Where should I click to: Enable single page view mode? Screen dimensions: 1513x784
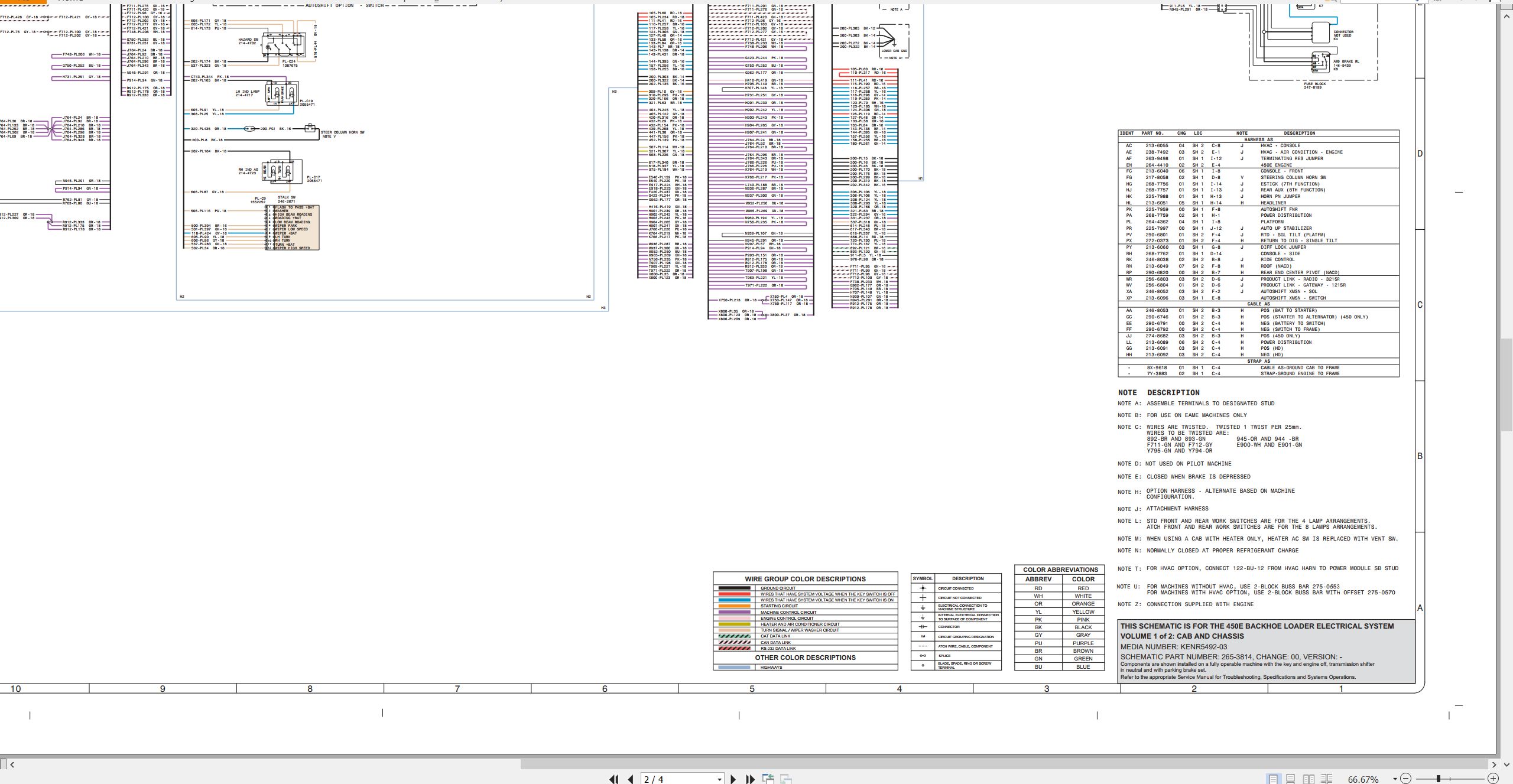click(x=1272, y=779)
